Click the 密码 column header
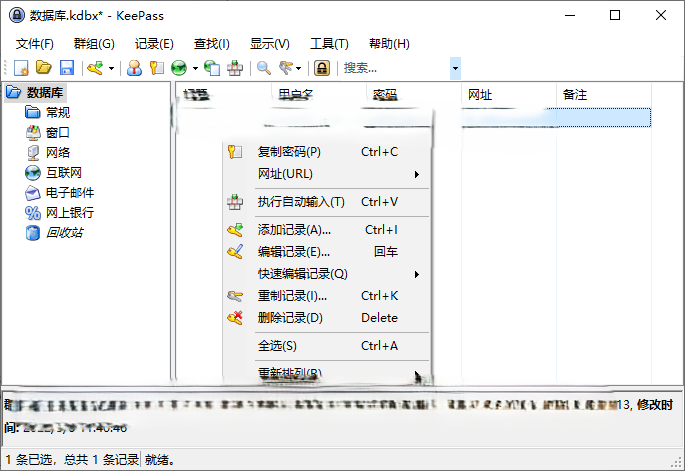Viewport: 685px width, 471px height. coord(414,94)
